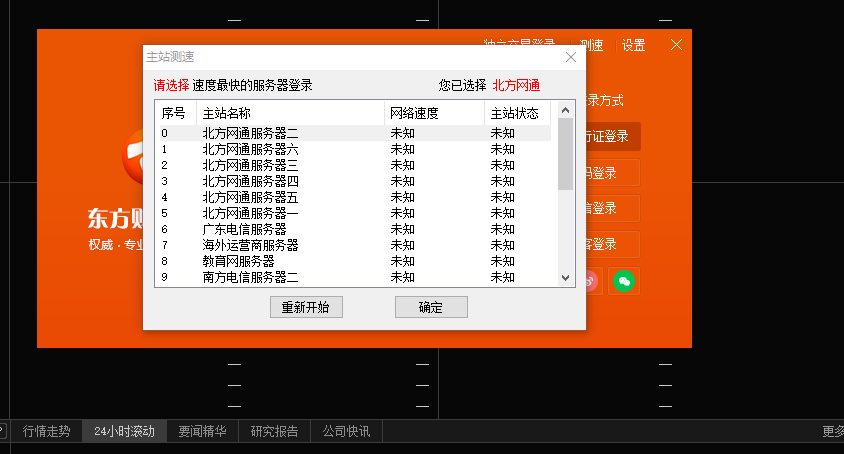Click the server list scroll-up arrow
The width and height of the screenshot is (844, 454).
tap(565, 110)
